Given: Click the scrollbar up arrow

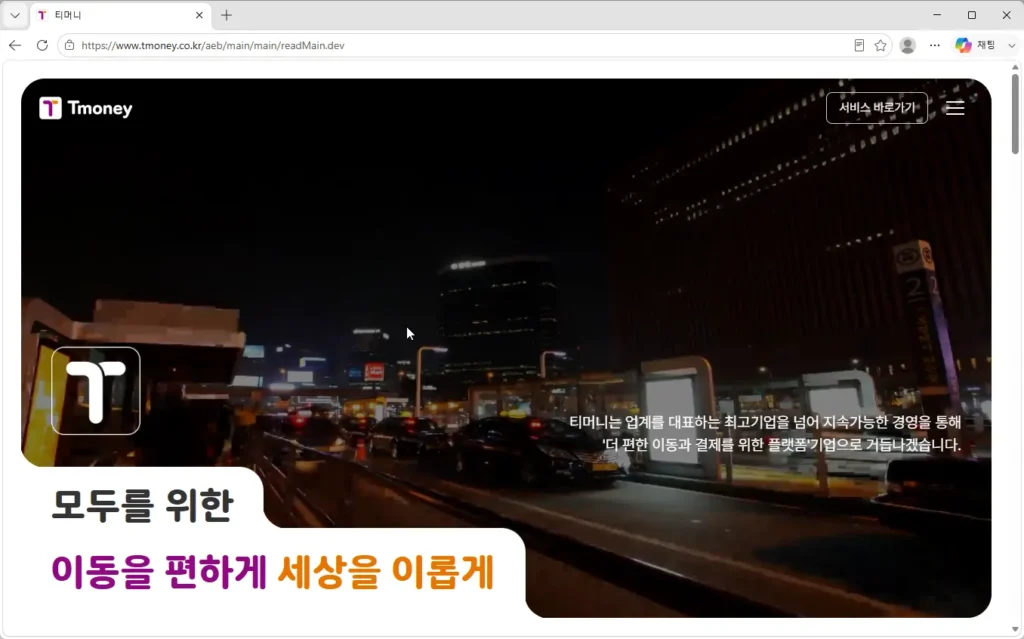Looking at the screenshot, I should tap(1015, 67).
